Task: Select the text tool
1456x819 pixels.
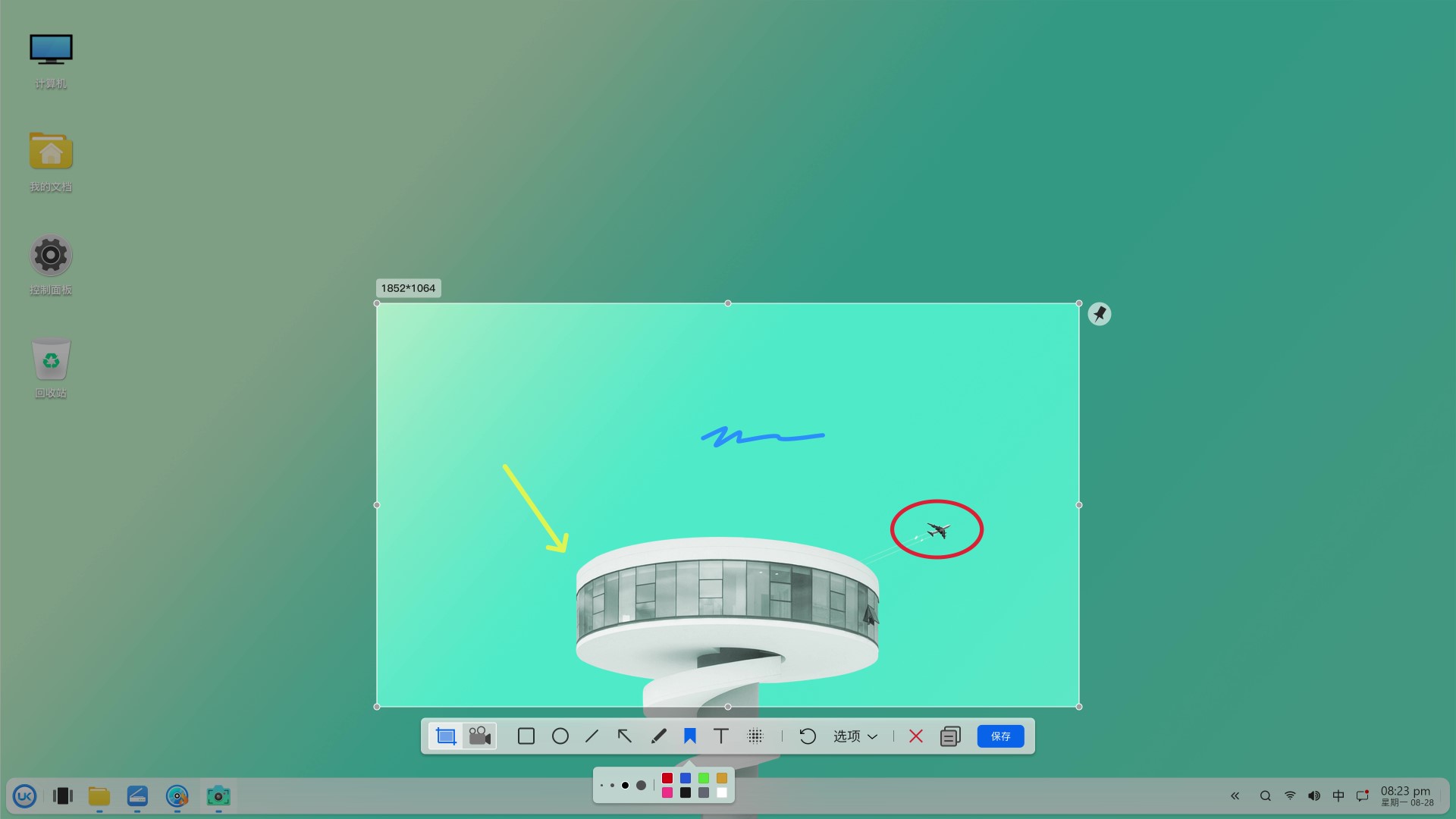Action: pyautogui.click(x=721, y=736)
